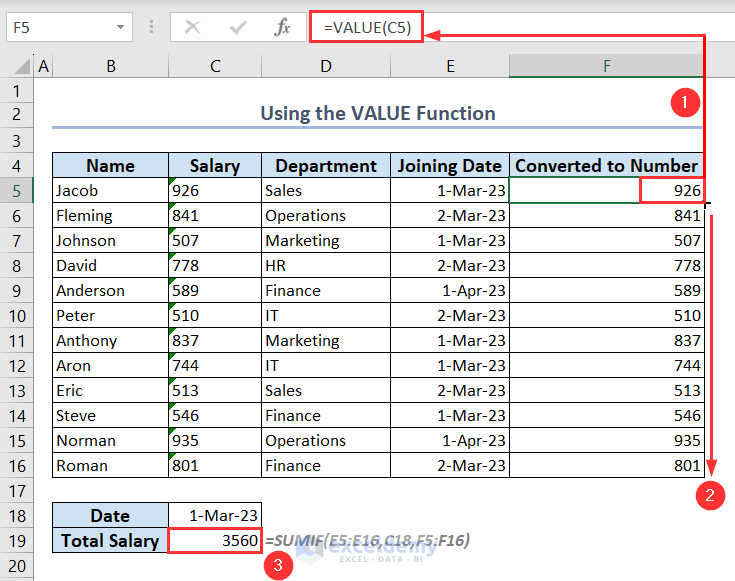Select row 20 header
The width and height of the screenshot is (735, 581).
16,566
